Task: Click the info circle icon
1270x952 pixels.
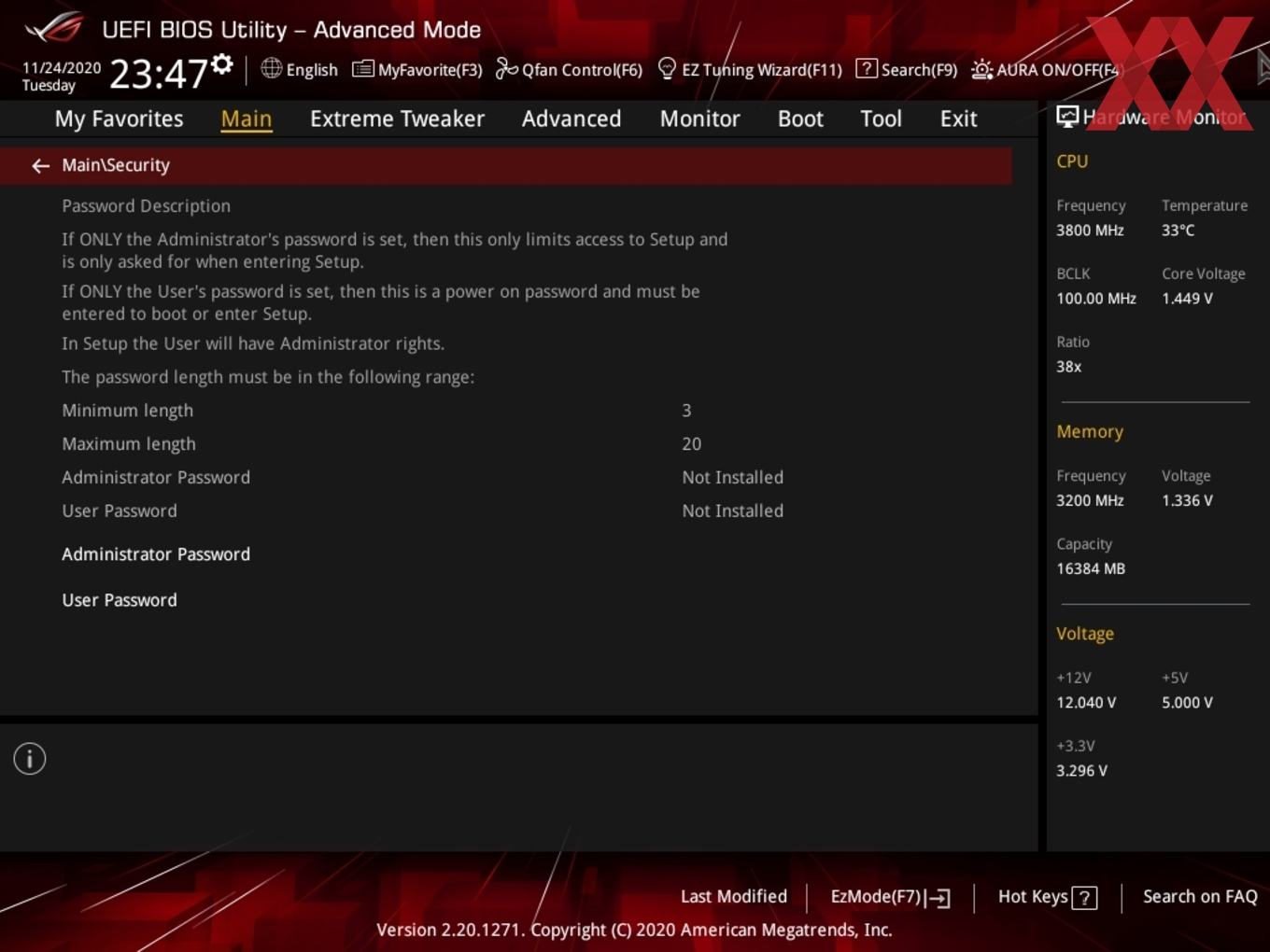Action: point(30,759)
